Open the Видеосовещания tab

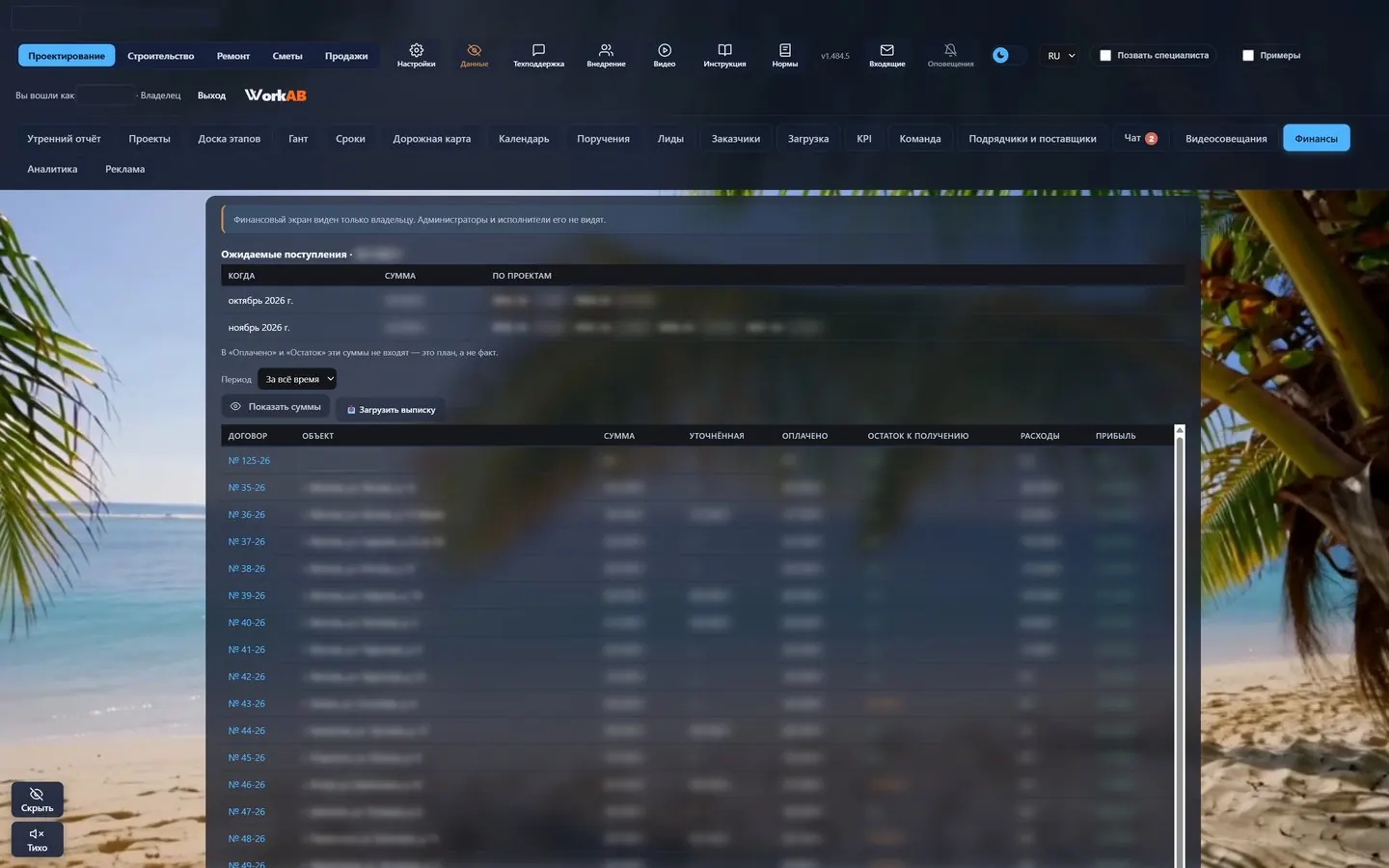(1226, 139)
